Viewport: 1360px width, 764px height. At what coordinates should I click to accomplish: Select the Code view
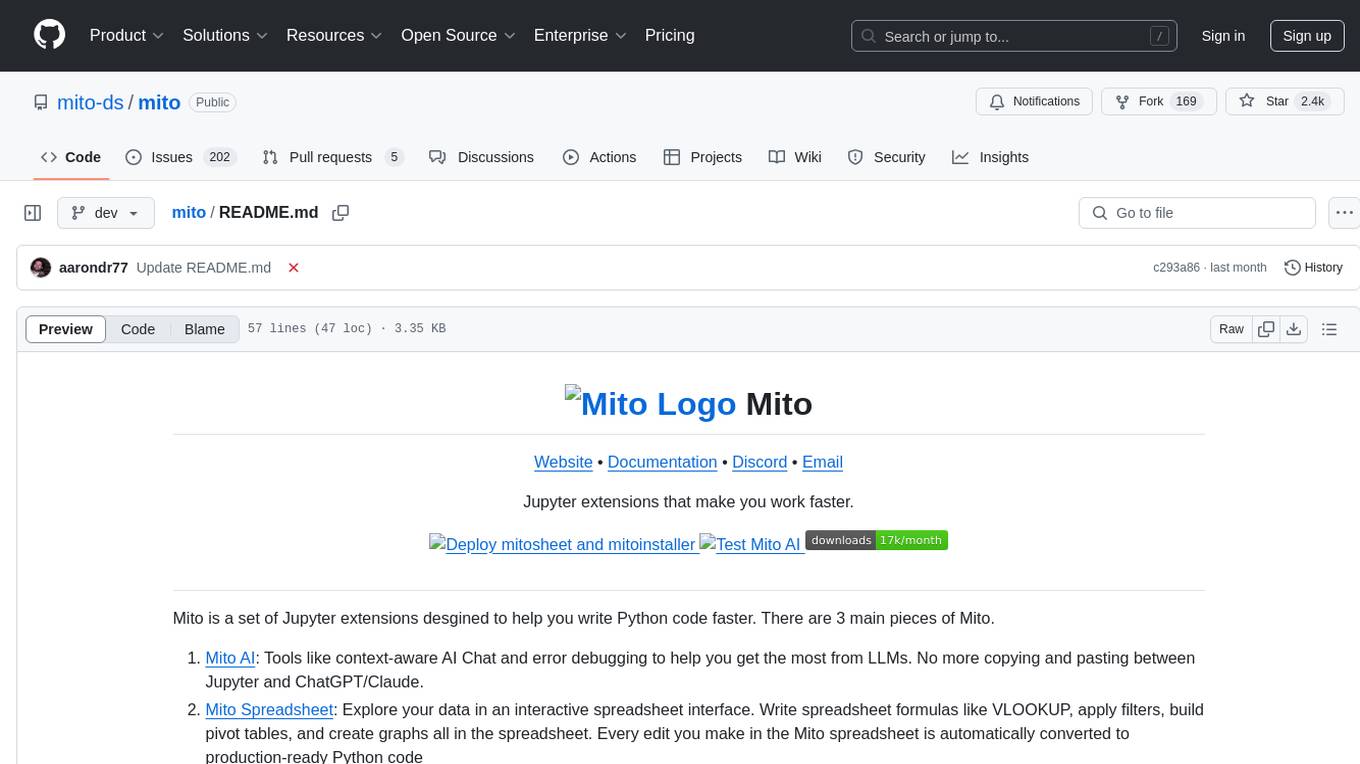click(138, 329)
